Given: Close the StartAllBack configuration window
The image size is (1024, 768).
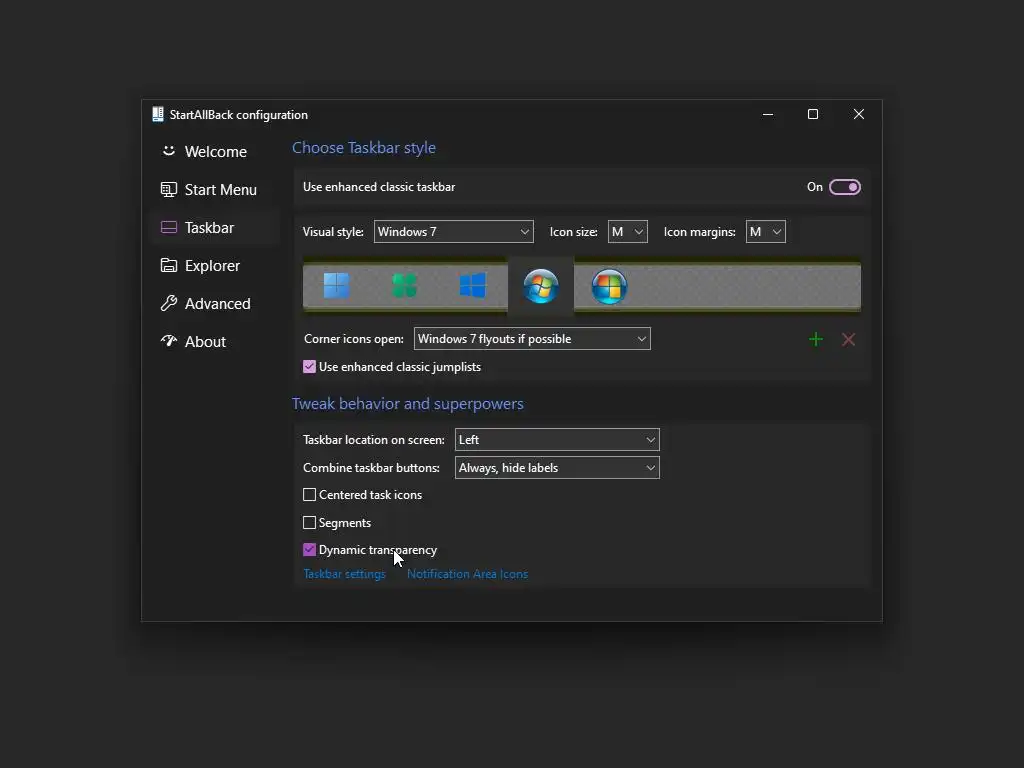Looking at the screenshot, I should pyautogui.click(x=859, y=114).
